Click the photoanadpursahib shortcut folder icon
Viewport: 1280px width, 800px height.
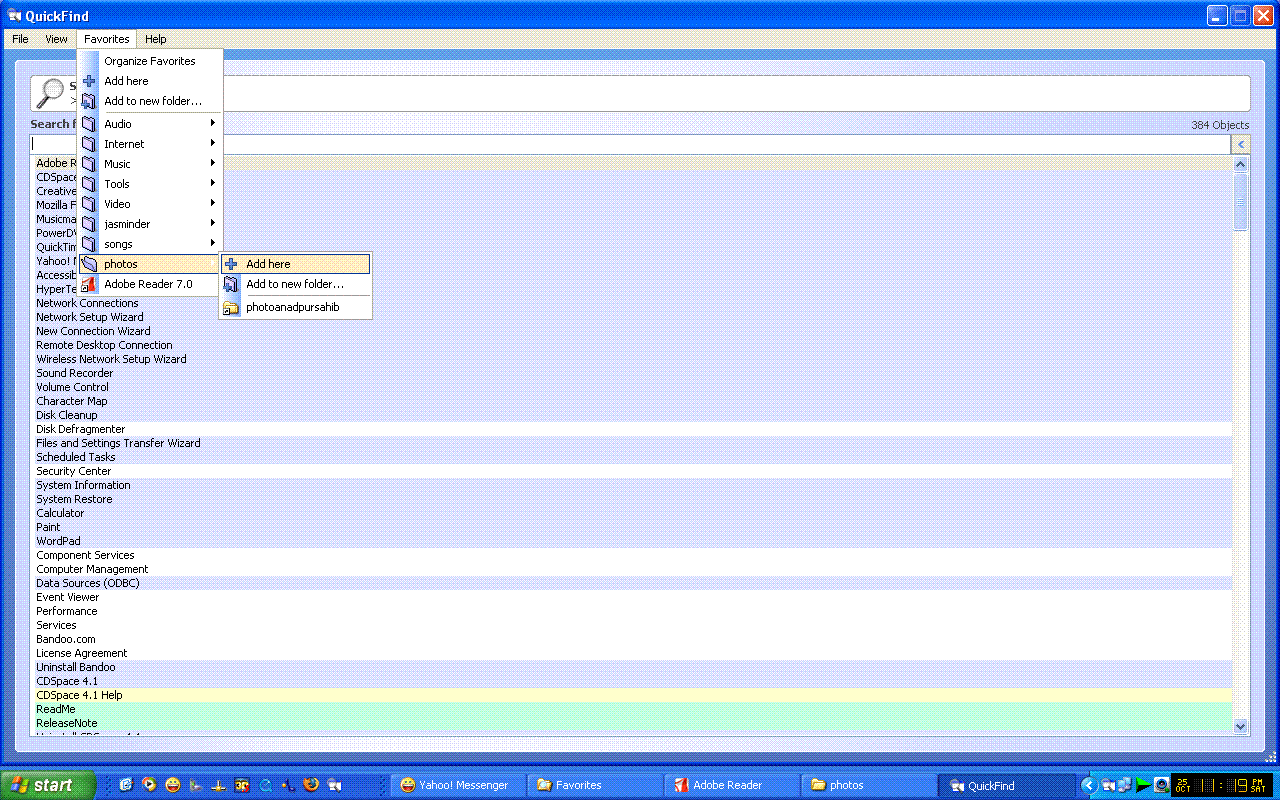point(231,308)
